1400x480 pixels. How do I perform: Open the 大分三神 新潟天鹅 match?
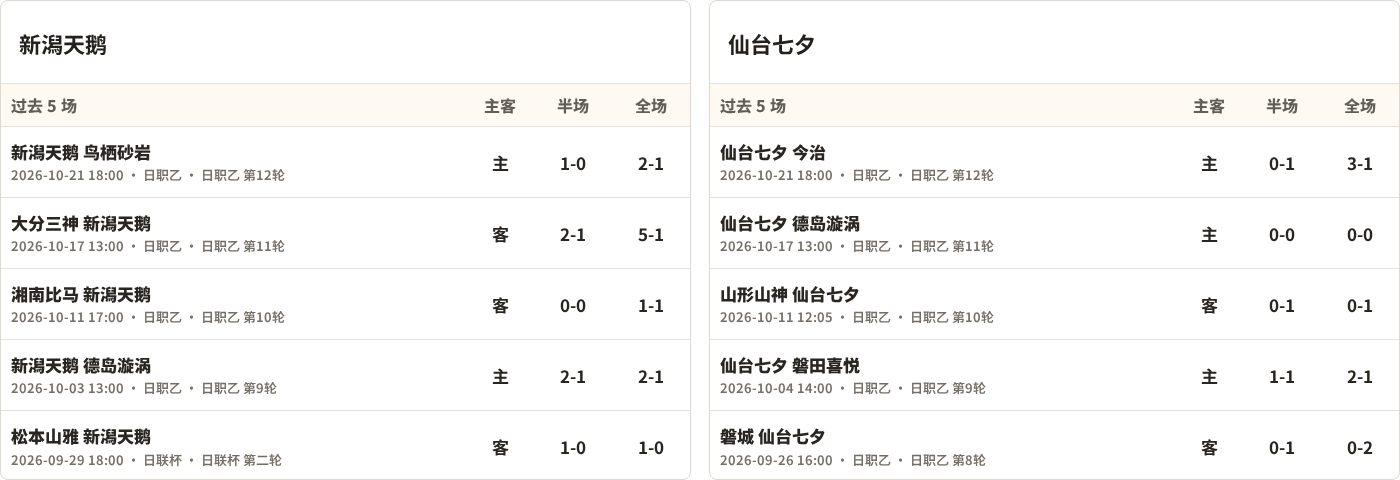[345, 234]
